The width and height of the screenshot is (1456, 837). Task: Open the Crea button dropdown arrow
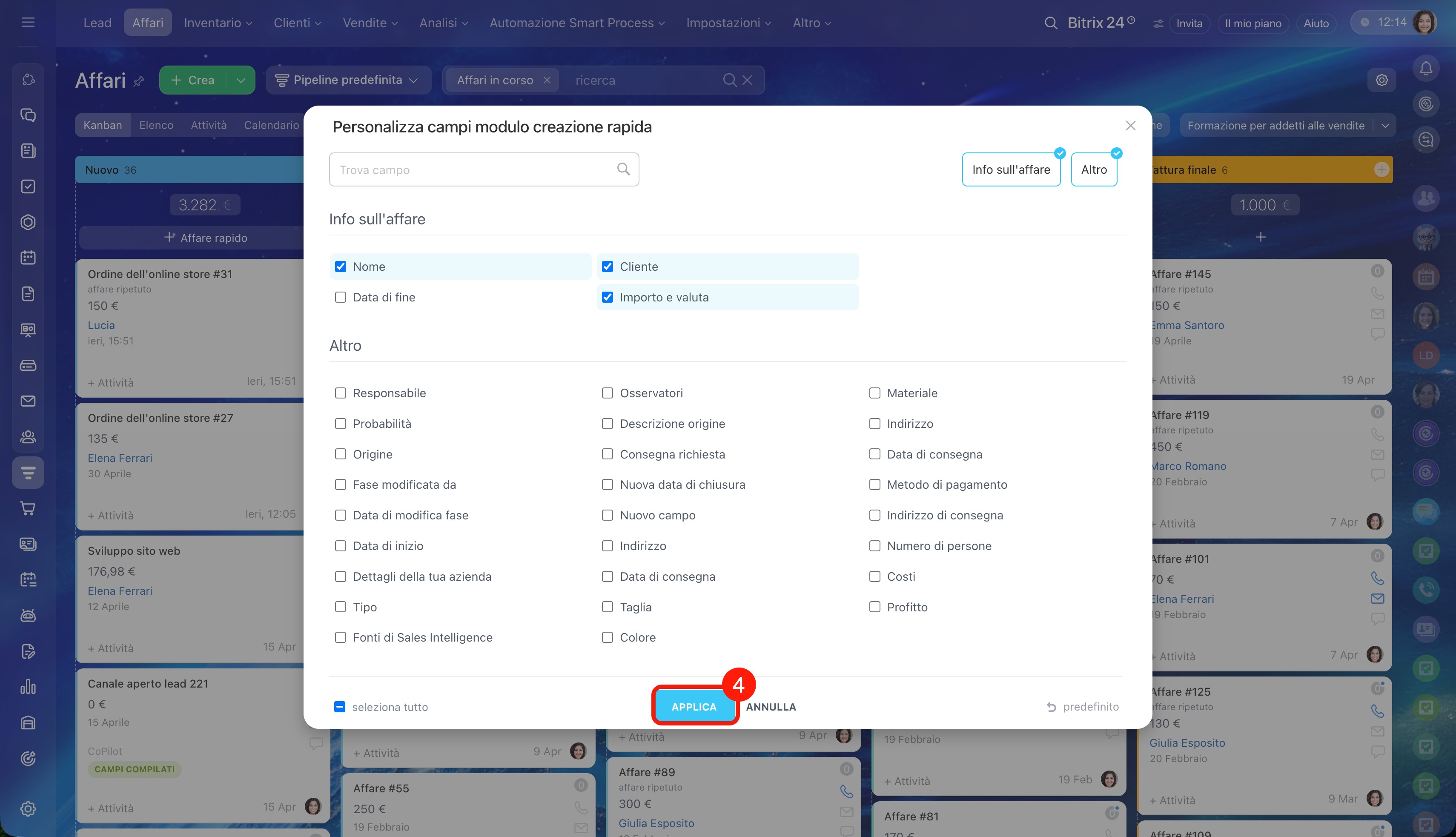click(241, 80)
